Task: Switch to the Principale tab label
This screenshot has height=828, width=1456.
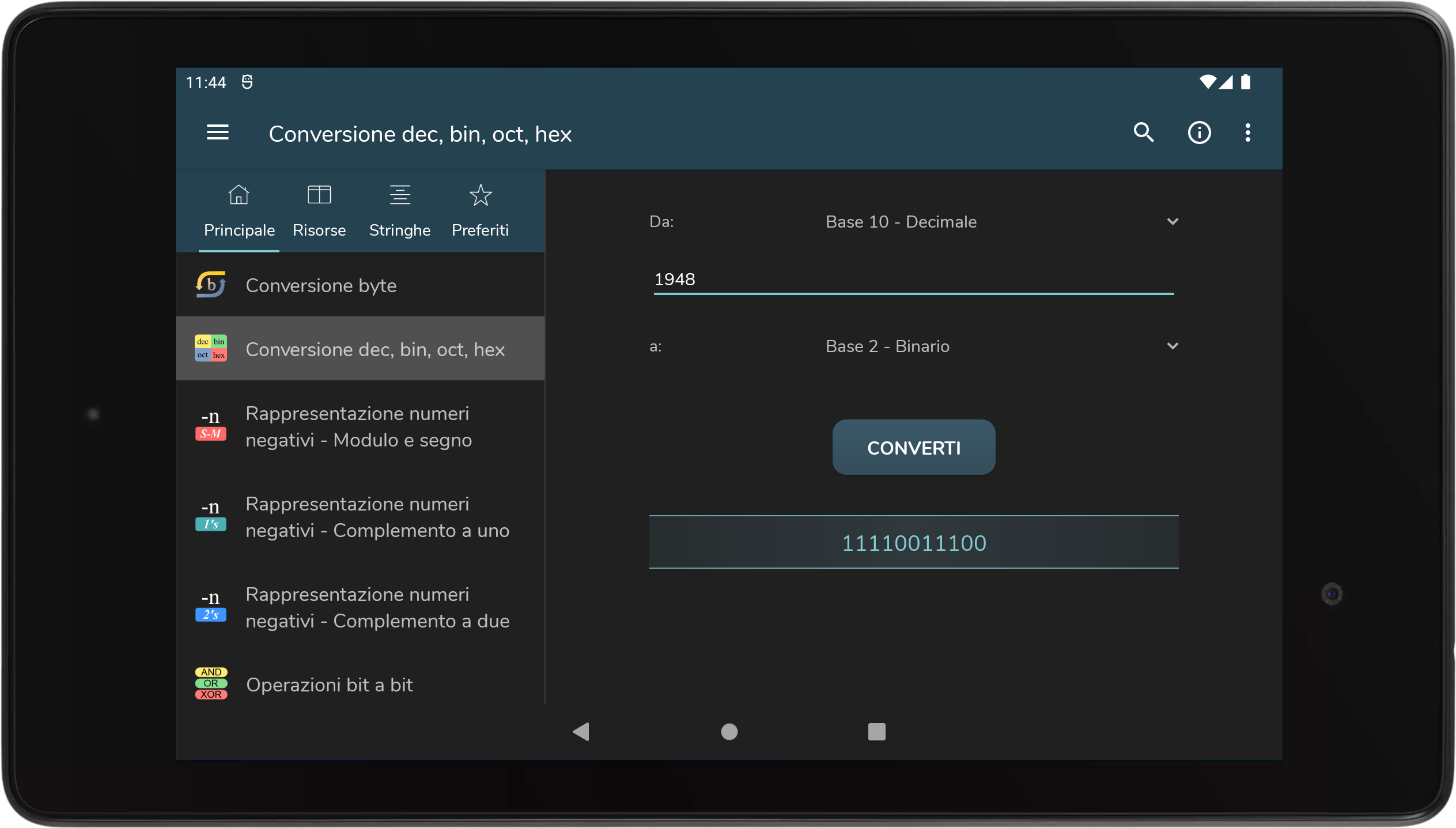Action: click(x=239, y=230)
